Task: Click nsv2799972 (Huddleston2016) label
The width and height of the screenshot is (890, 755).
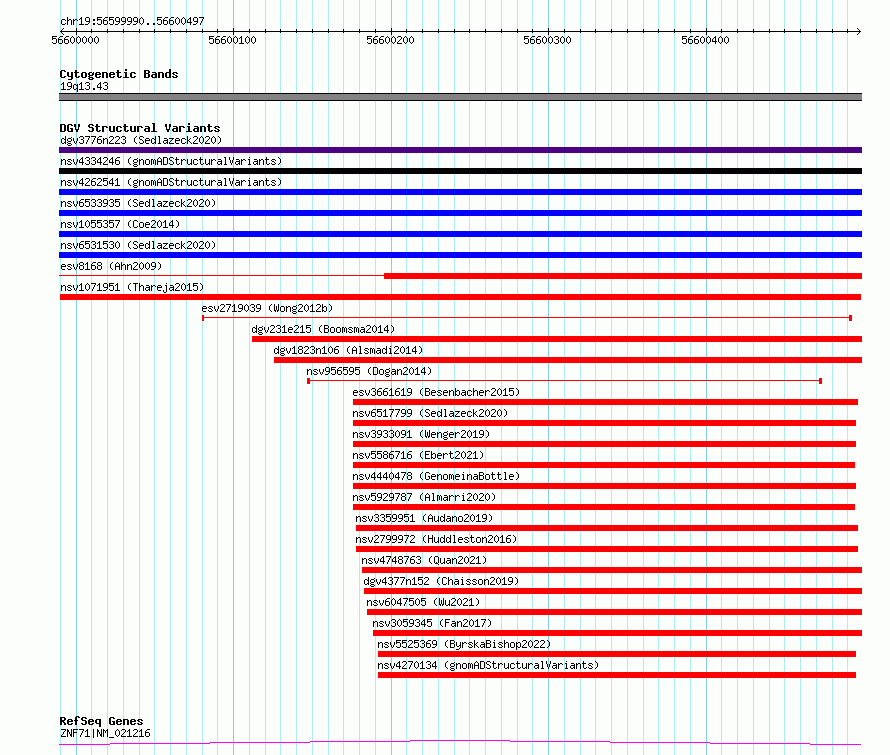Action: pyautogui.click(x=436, y=539)
